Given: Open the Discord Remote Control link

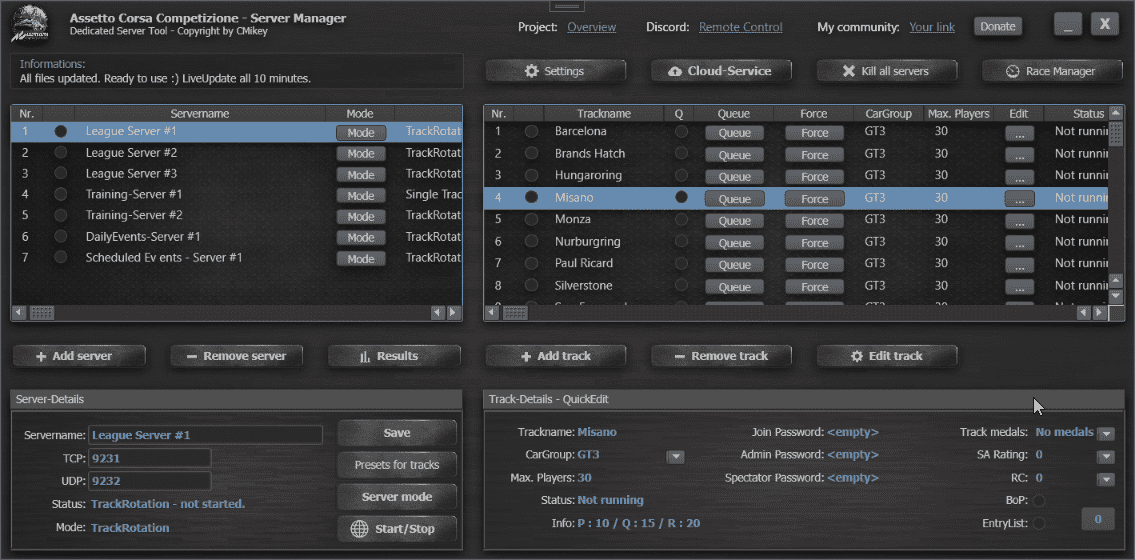Looking at the screenshot, I should (741, 27).
